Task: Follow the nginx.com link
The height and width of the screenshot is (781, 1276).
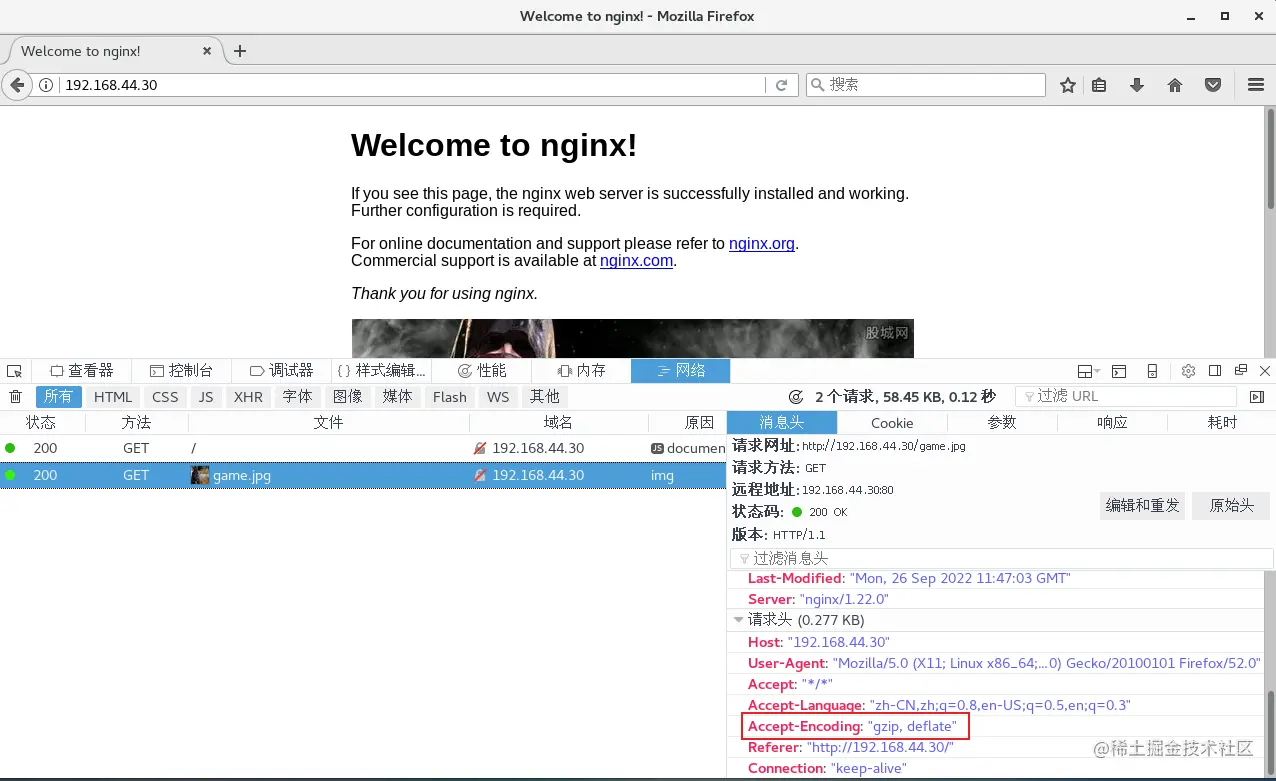Action: click(636, 261)
